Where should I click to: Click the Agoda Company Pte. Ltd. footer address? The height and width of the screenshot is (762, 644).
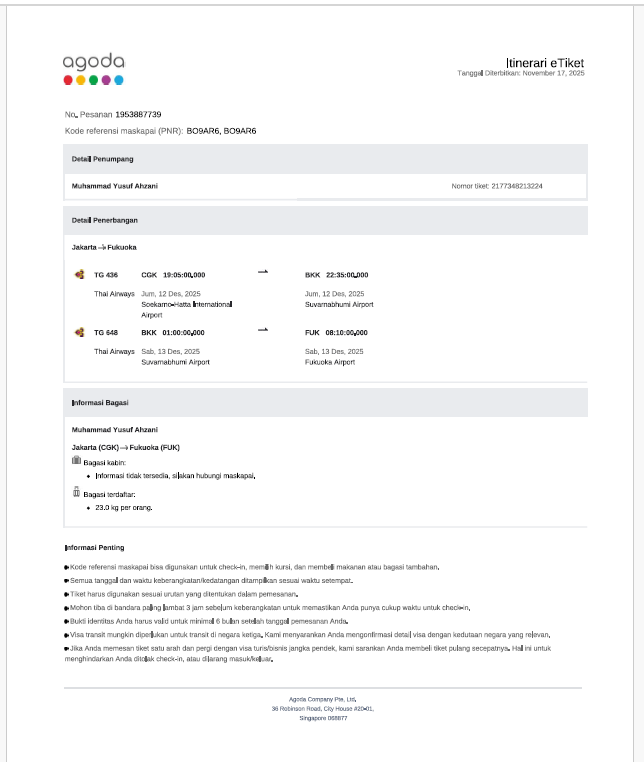(x=322, y=700)
